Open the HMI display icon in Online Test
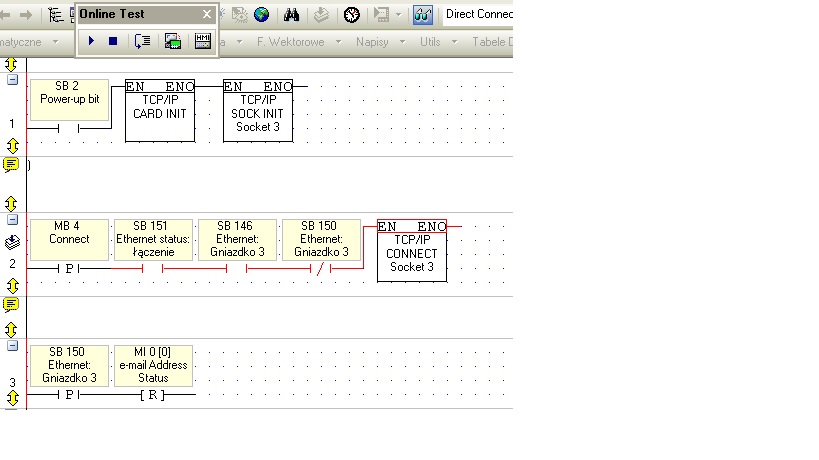Viewport: 819px width, 460px height. (203, 41)
